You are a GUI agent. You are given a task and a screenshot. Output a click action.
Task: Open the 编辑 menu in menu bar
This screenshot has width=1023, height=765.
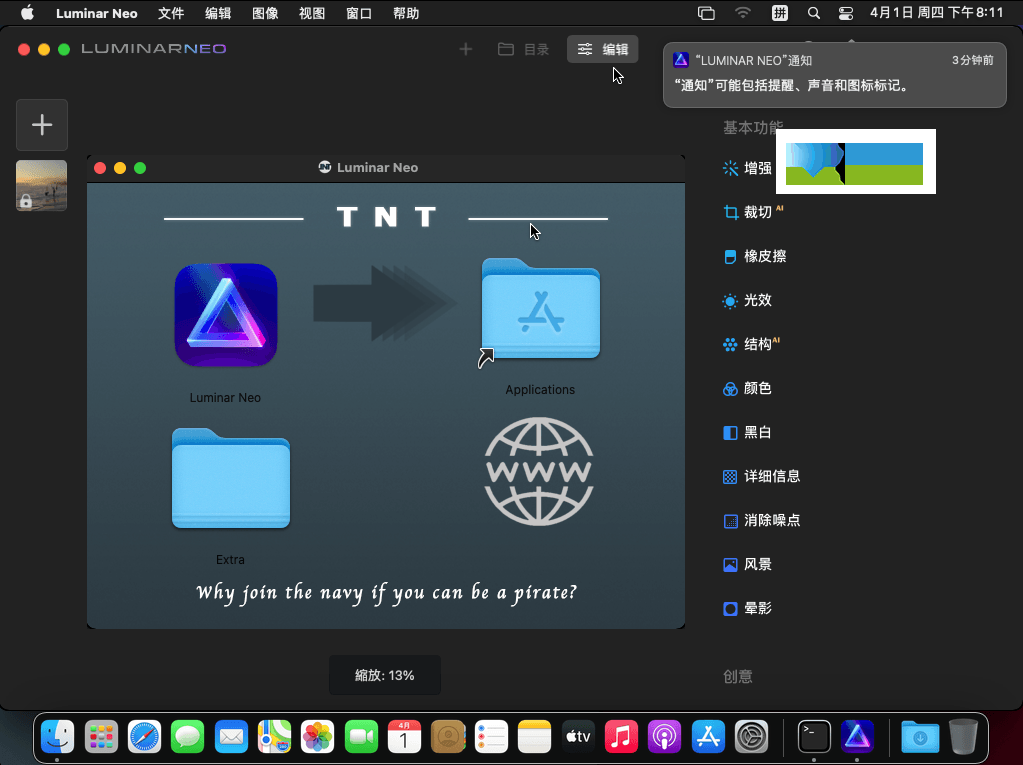coord(218,13)
